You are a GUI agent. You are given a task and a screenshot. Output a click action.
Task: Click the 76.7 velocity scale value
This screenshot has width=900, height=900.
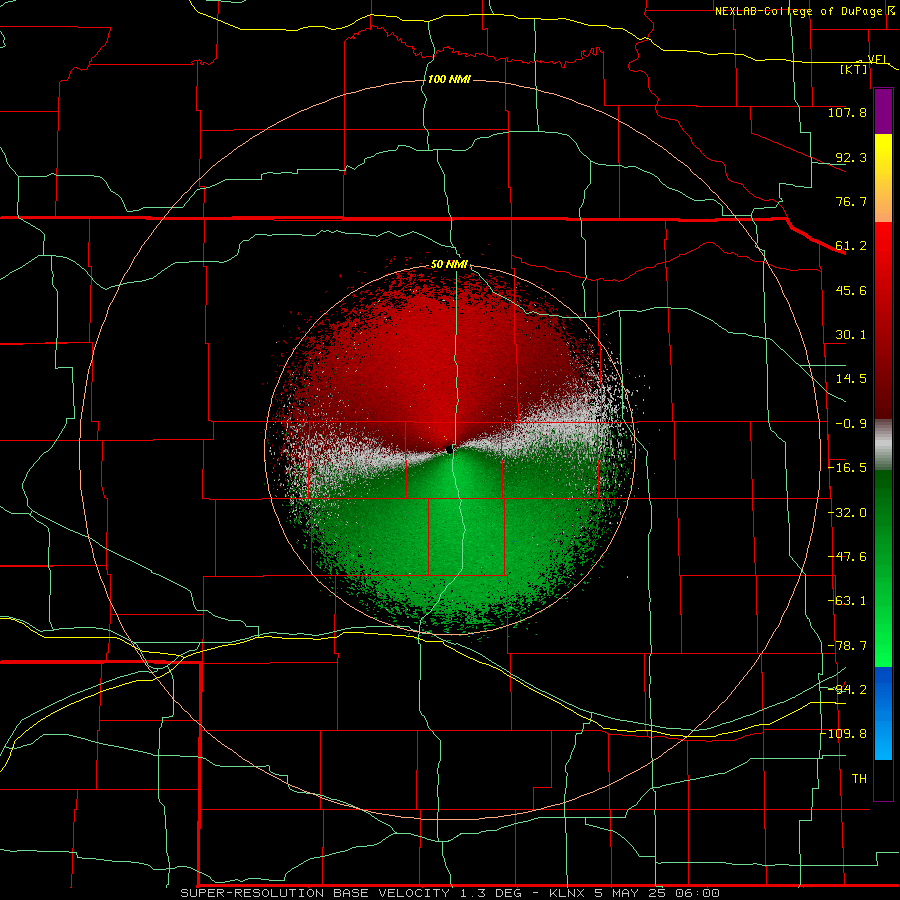pos(851,201)
